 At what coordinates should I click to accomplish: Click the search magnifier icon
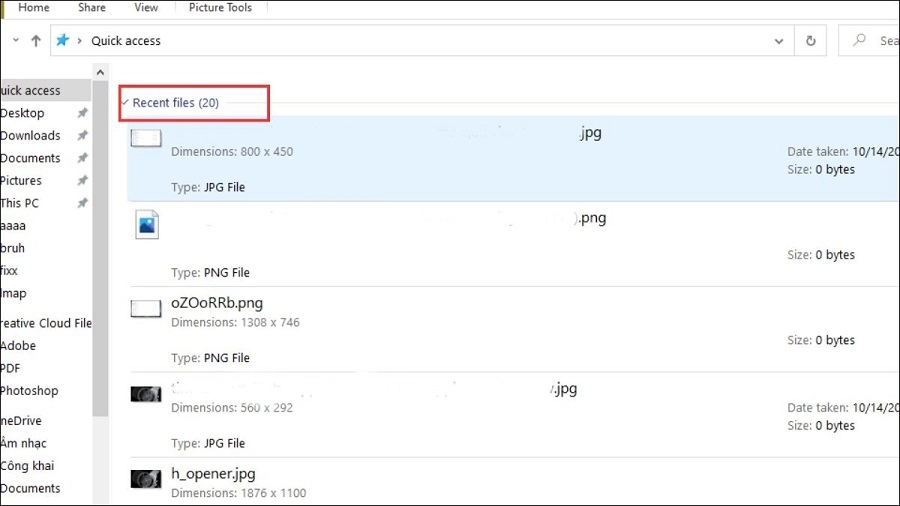859,40
